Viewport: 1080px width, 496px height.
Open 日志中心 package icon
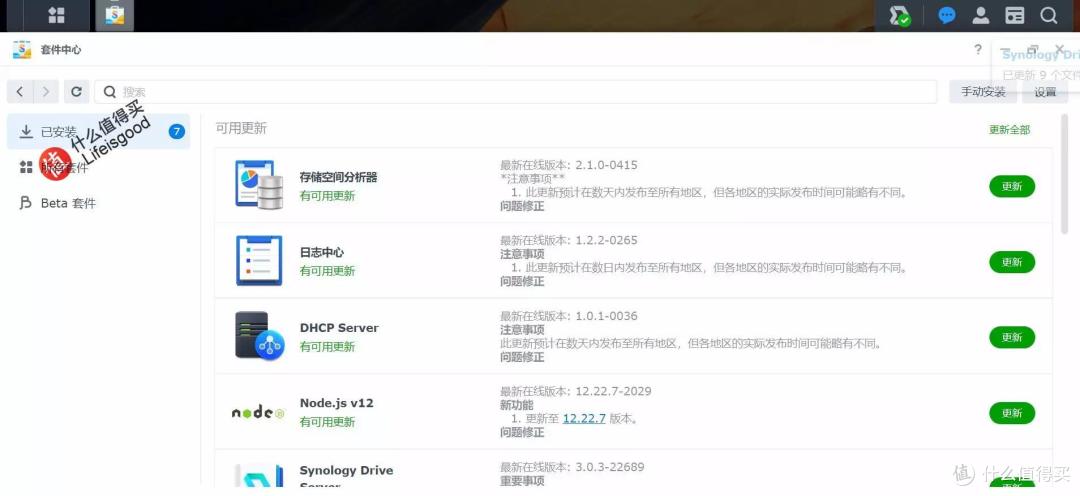(259, 260)
